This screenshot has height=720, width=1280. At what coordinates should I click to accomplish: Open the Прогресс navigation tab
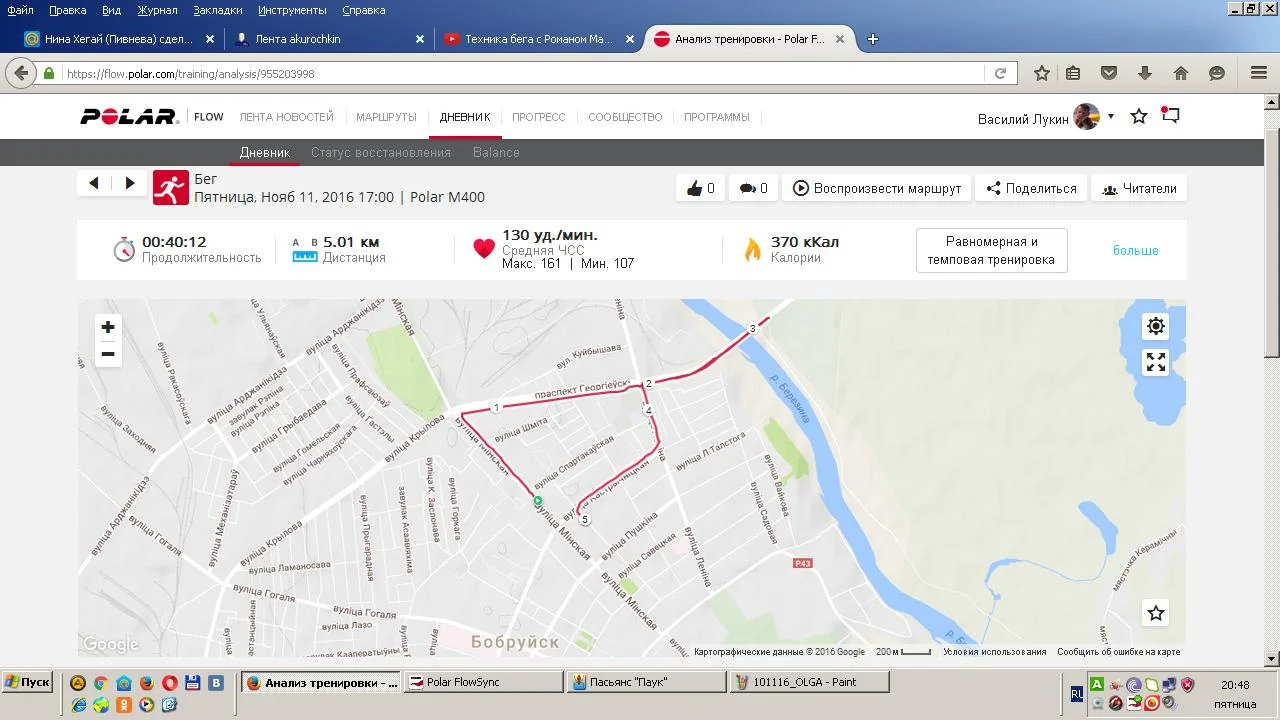[538, 117]
